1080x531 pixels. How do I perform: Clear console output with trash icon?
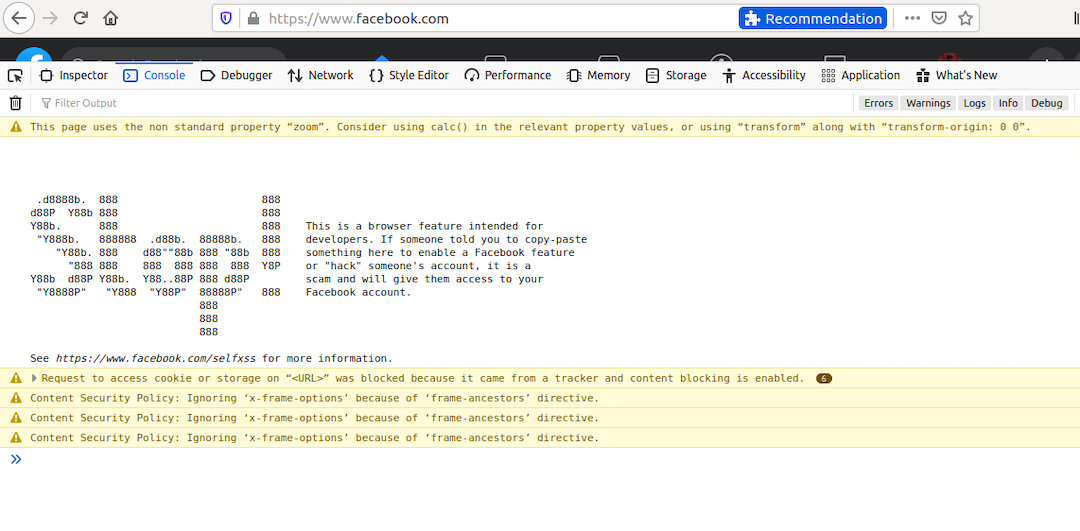pos(15,103)
